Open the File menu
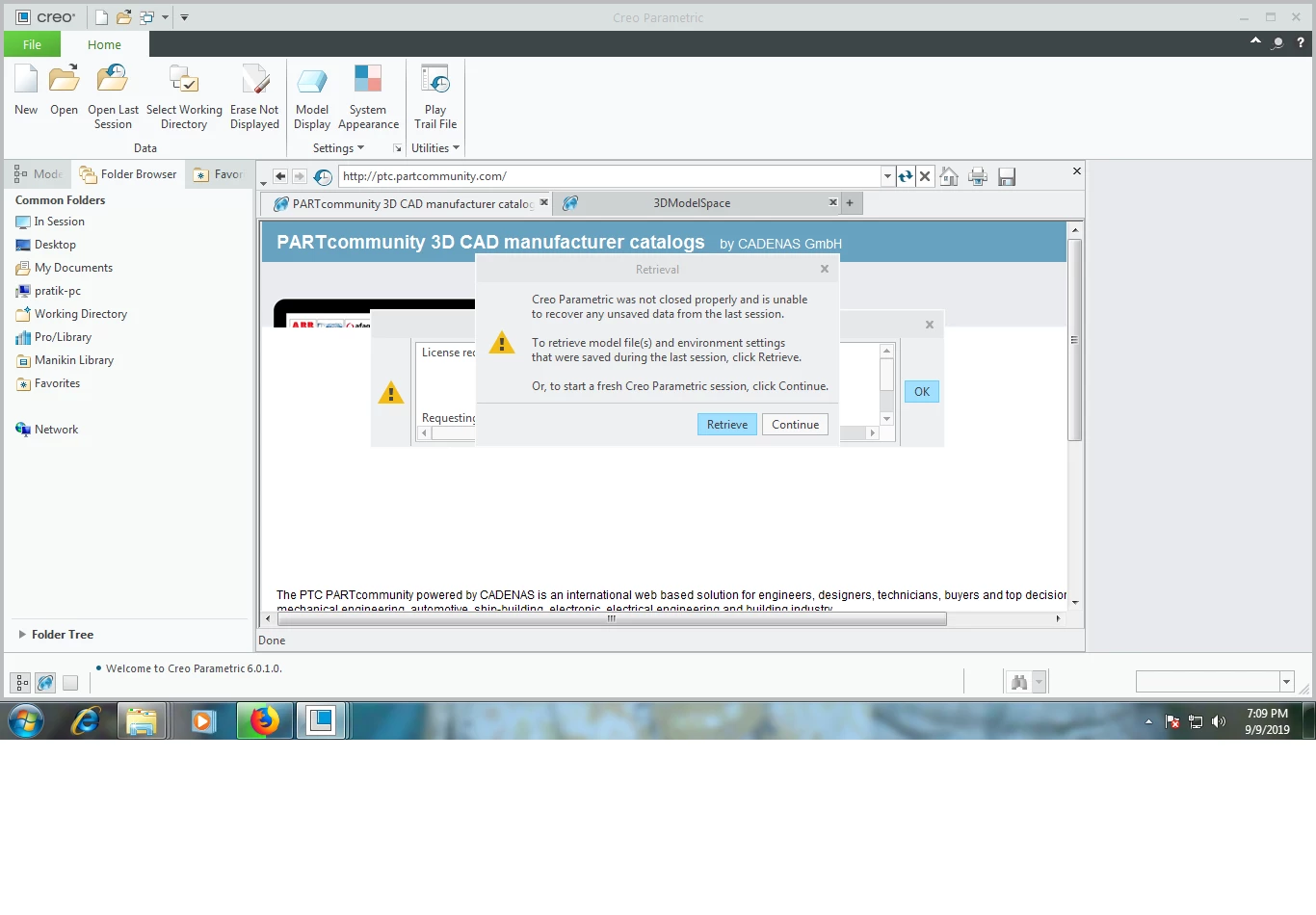 coord(32,44)
